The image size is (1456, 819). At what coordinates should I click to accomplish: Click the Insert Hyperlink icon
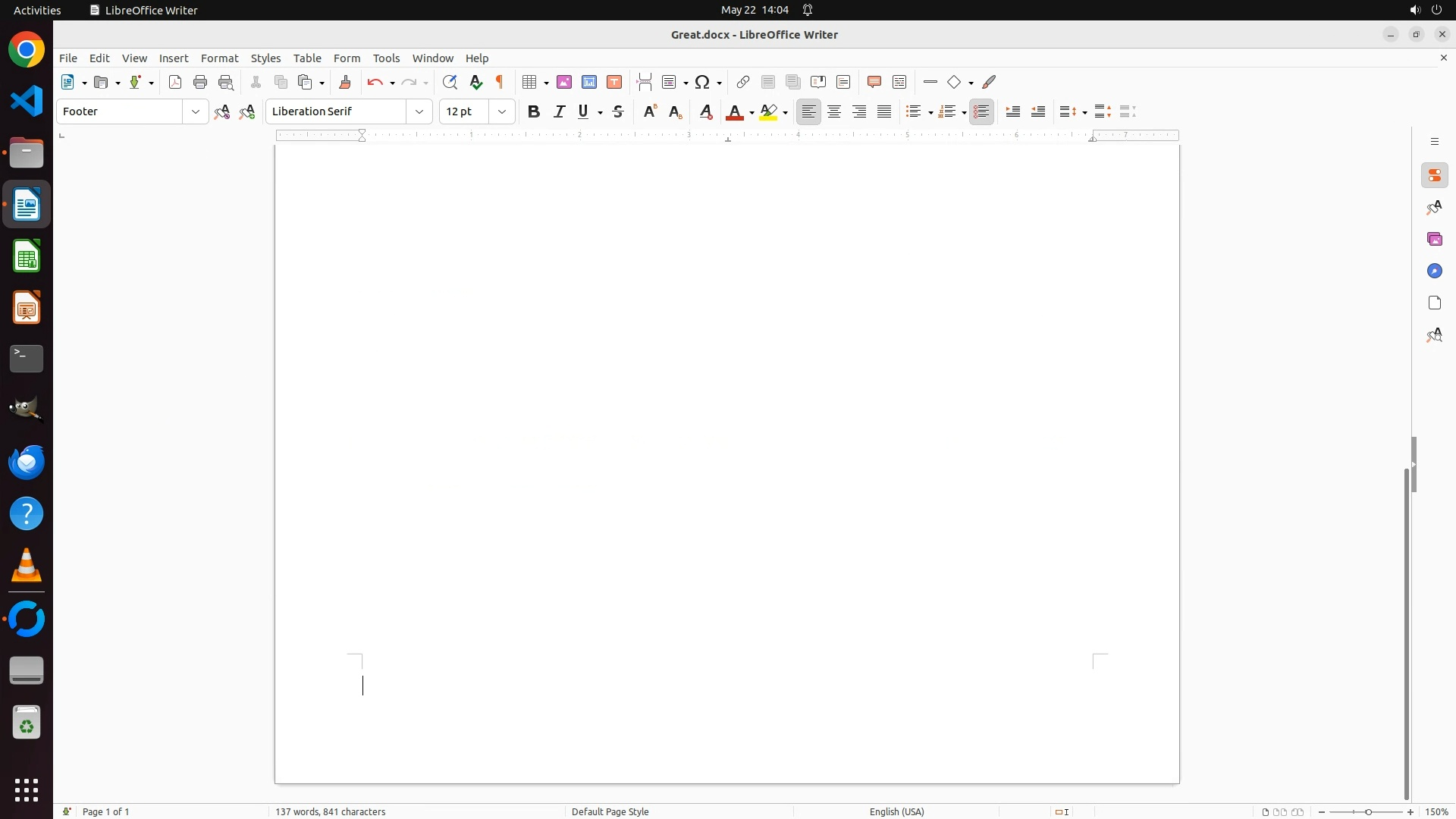743,82
